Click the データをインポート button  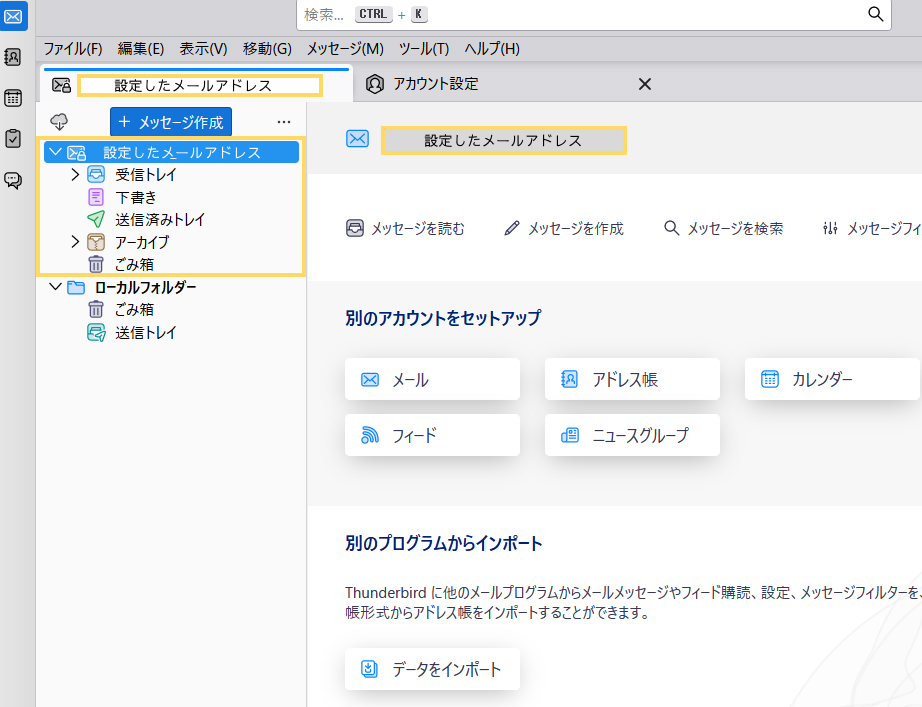[432, 669]
